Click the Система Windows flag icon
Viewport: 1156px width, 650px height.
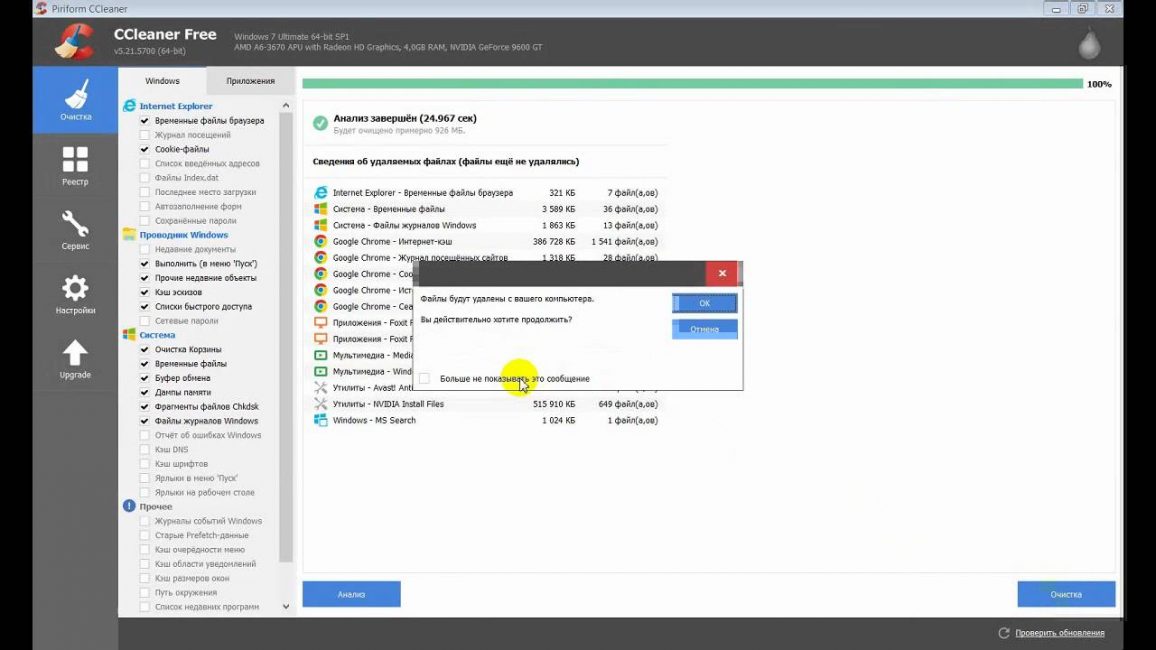click(129, 335)
